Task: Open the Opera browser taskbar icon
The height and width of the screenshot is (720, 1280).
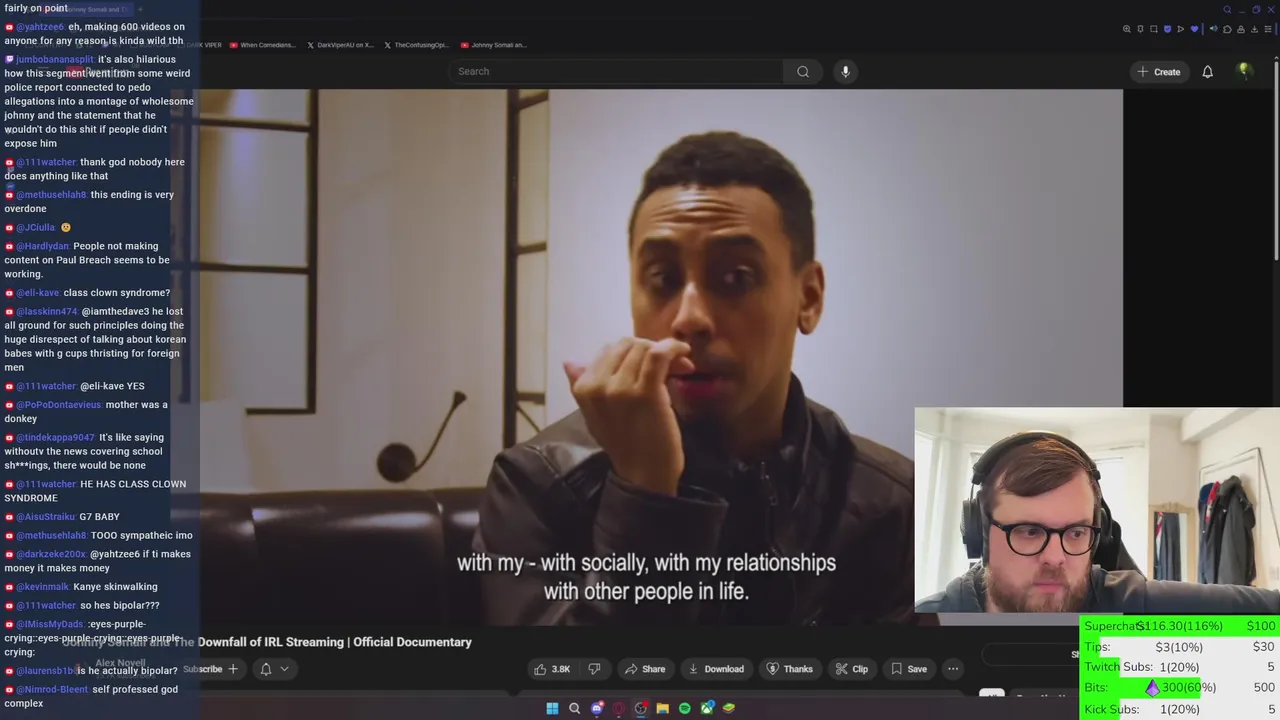Action: pyautogui.click(x=619, y=708)
